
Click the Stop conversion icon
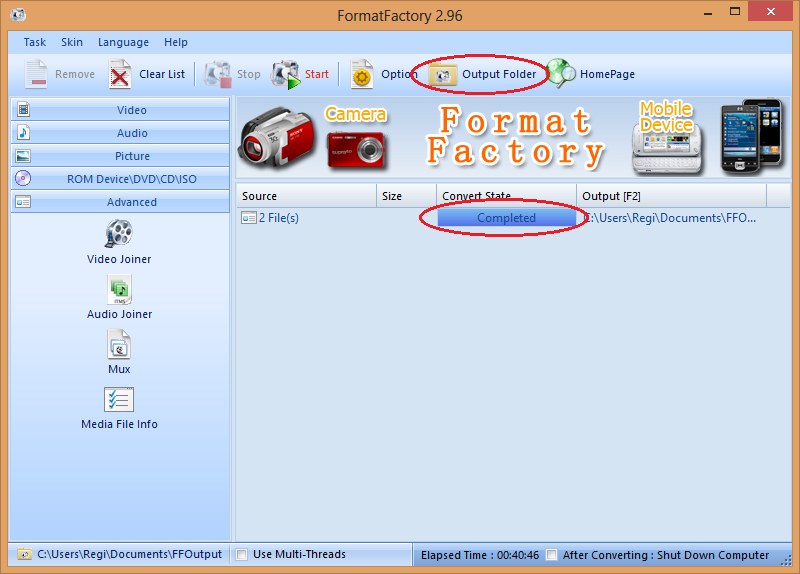pos(218,74)
